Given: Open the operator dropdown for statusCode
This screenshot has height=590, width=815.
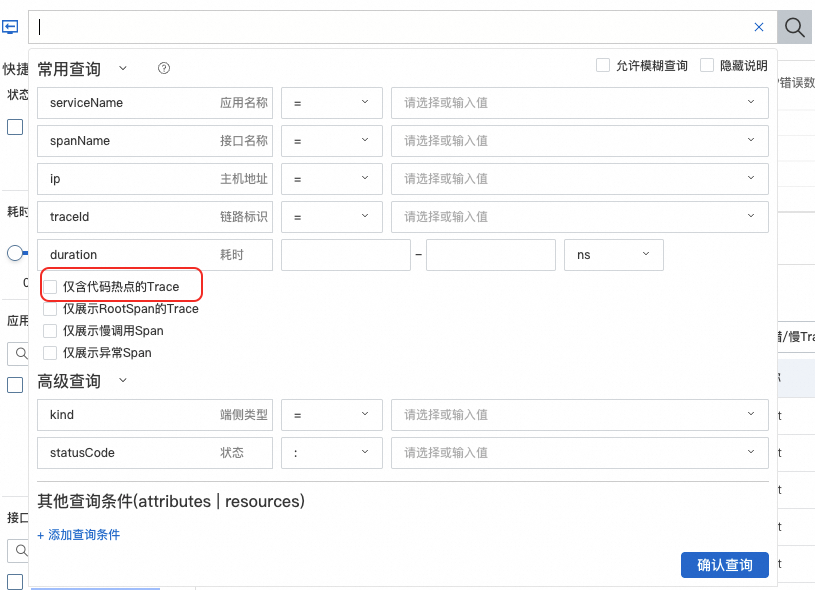Looking at the screenshot, I should point(332,453).
